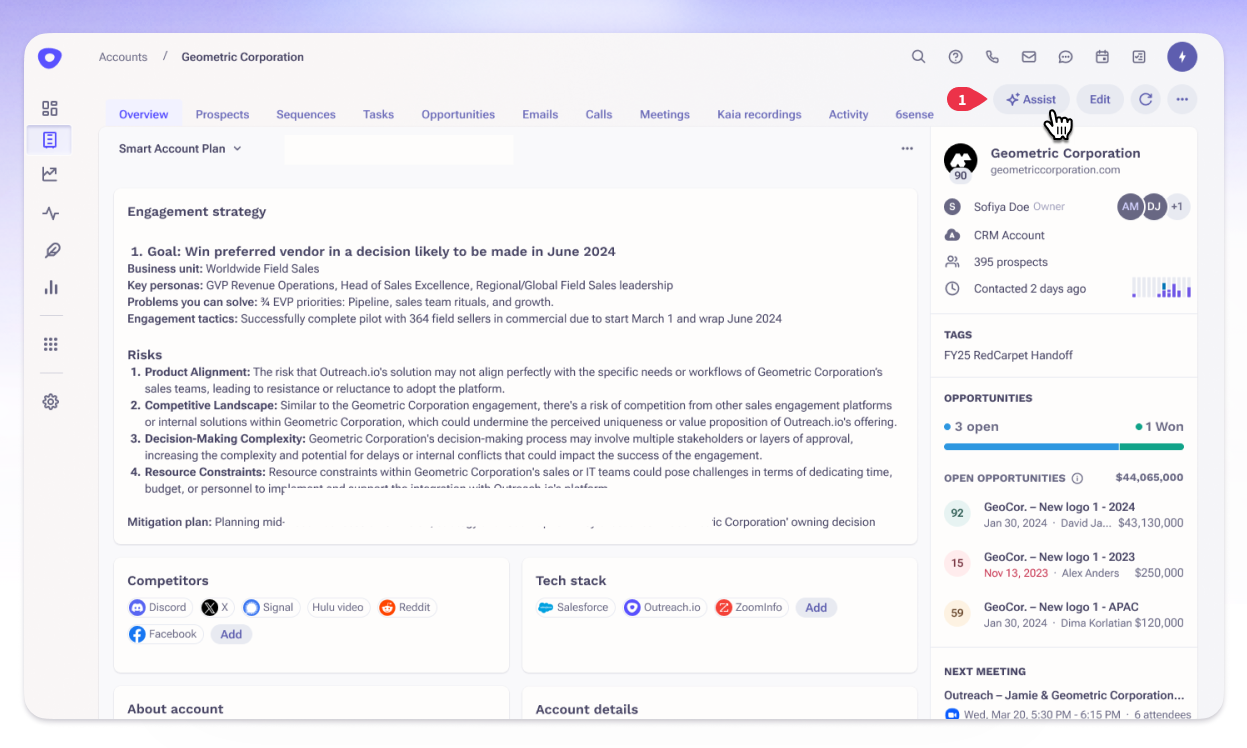
Task: Click the Geometric Corporation company logo
Action: point(961,160)
